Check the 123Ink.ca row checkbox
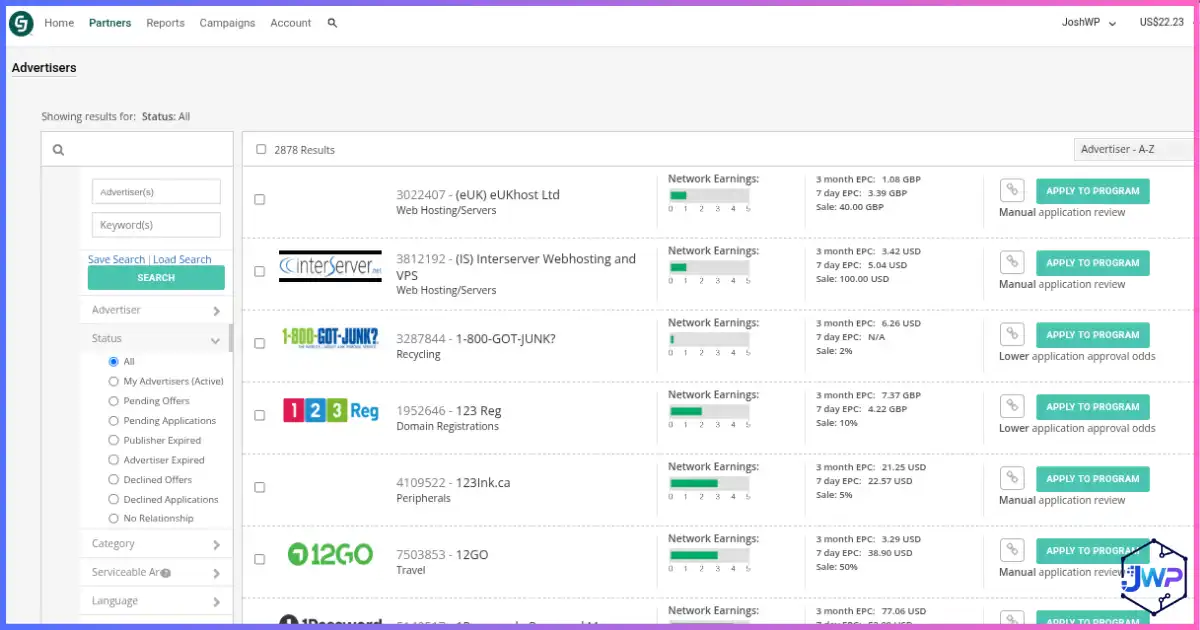Viewport: 1200px width, 630px height. 259,487
